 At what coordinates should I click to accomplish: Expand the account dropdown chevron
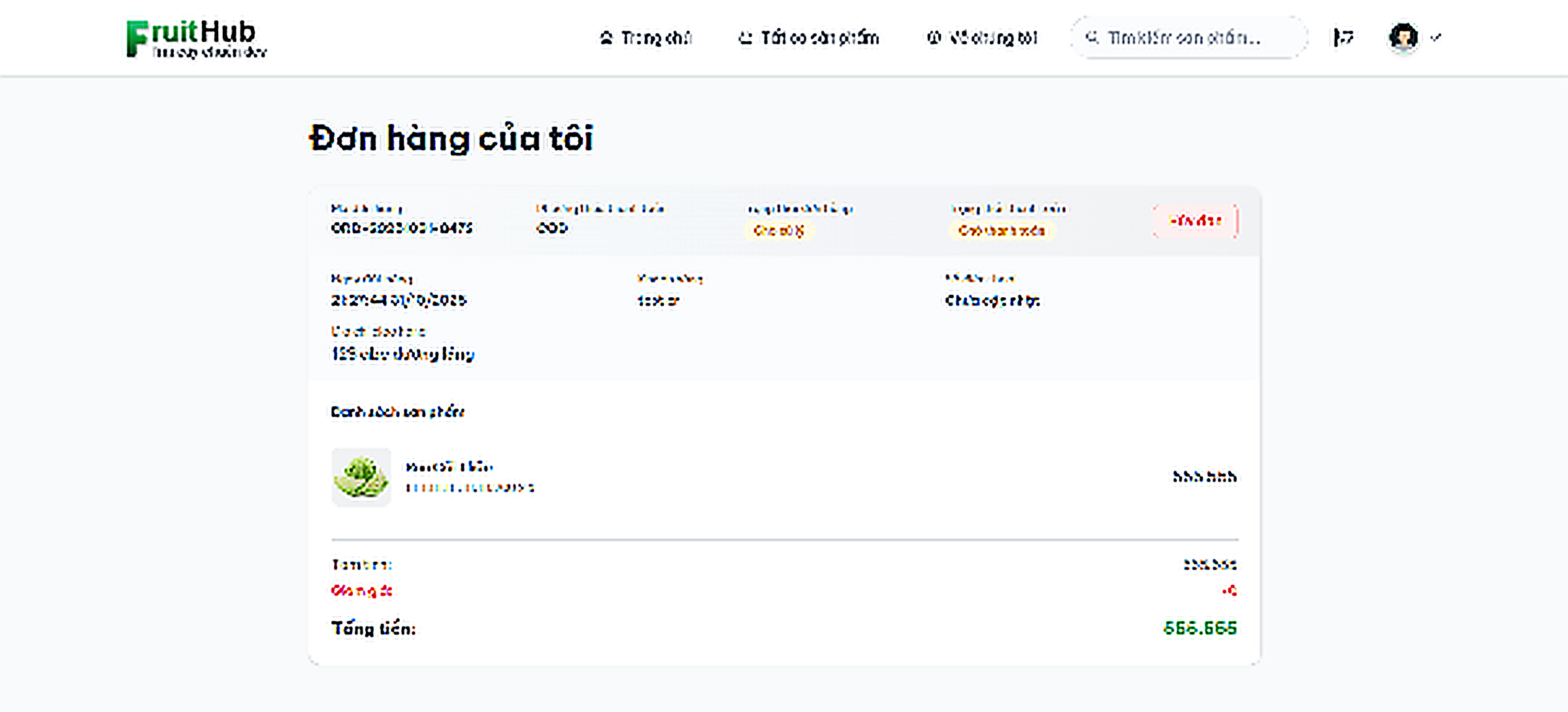point(1435,37)
